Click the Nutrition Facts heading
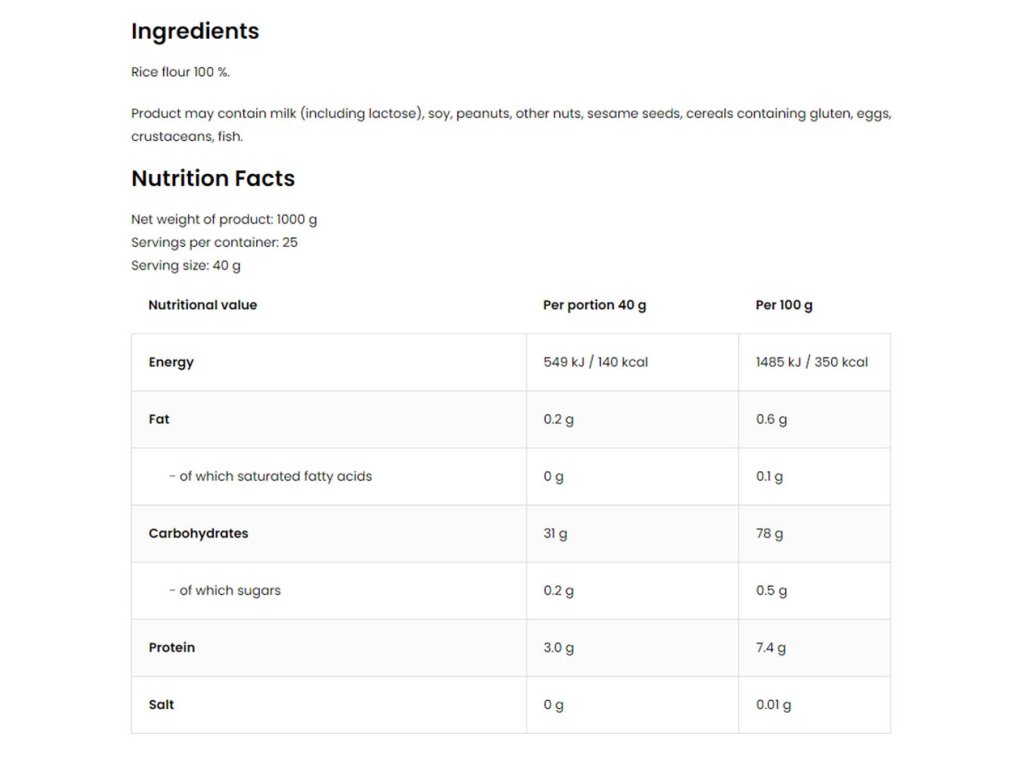The width and height of the screenshot is (1024, 768). pos(213,178)
